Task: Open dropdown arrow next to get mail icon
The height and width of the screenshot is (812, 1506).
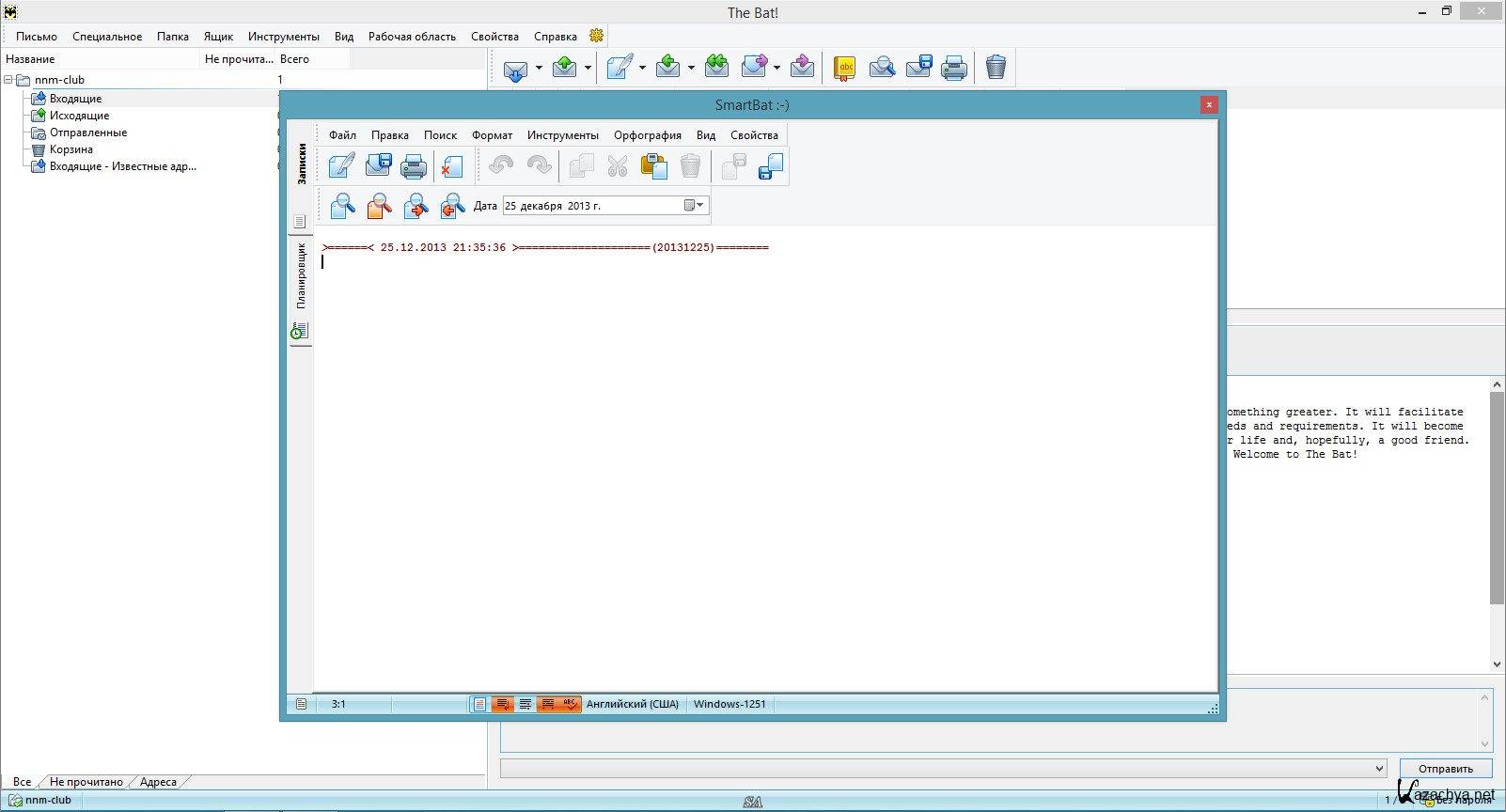Action: point(539,68)
